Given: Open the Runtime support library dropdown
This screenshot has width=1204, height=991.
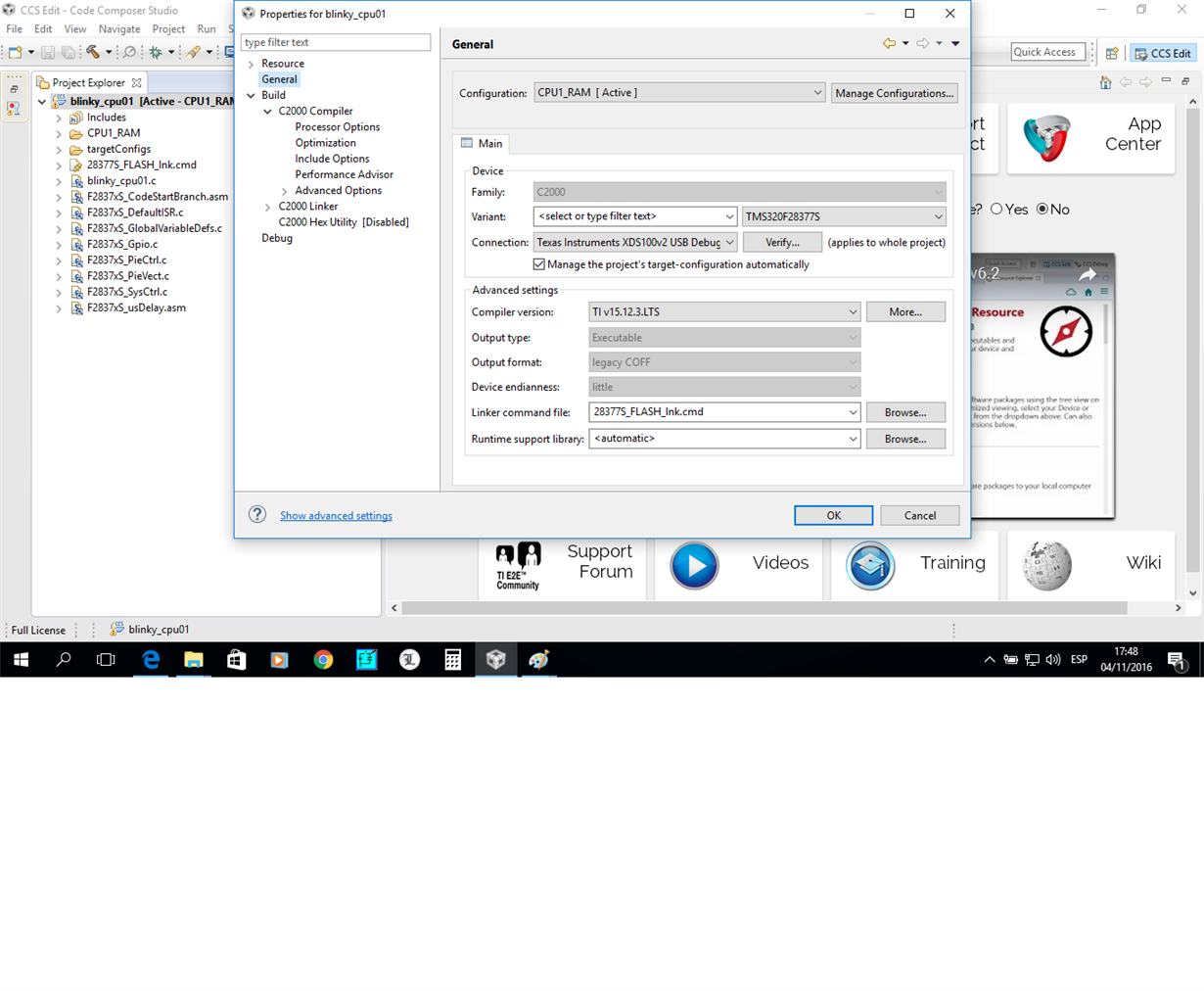Looking at the screenshot, I should click(724, 439).
